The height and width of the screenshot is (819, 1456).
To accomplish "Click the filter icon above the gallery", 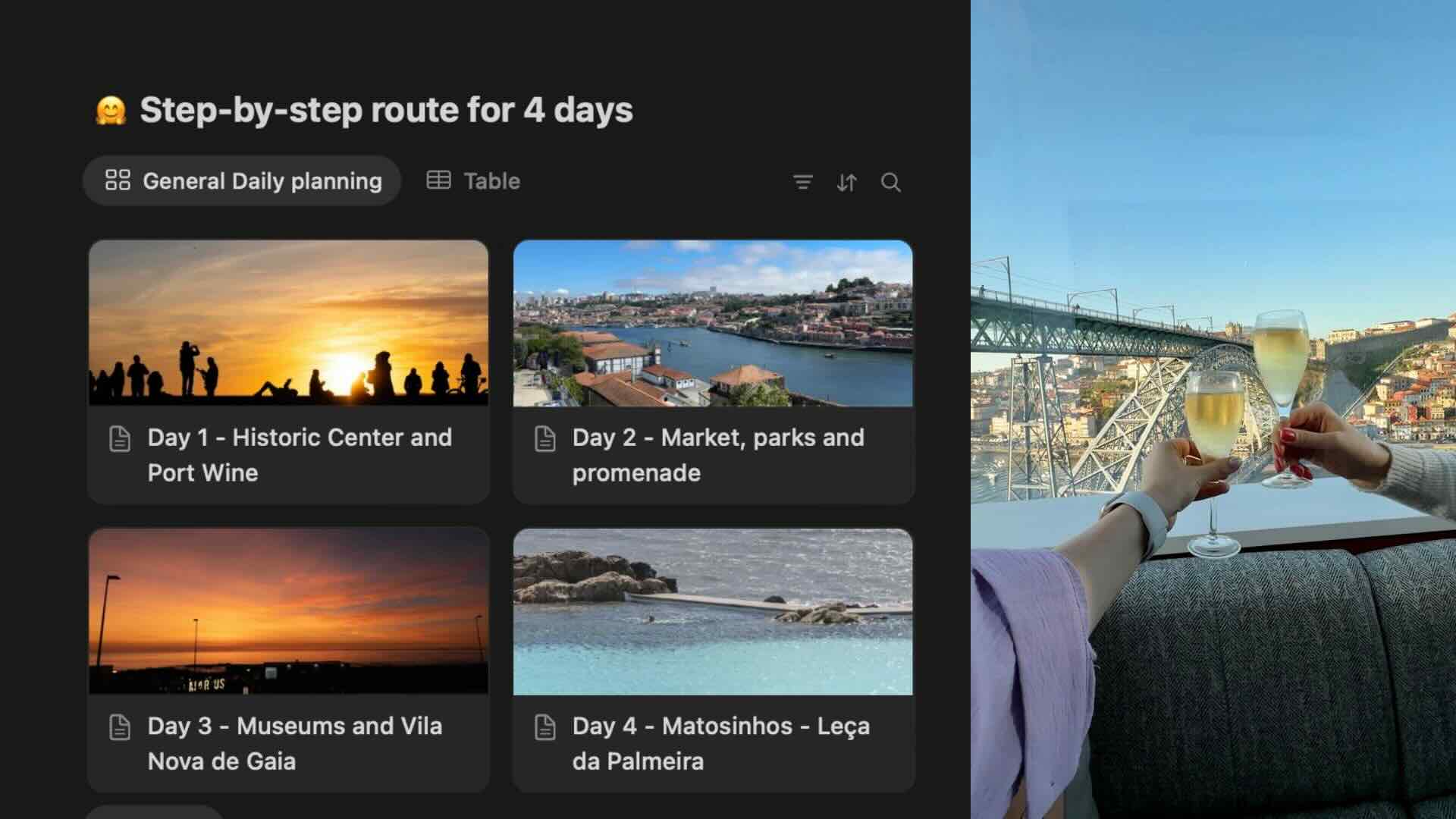I will coord(802,182).
